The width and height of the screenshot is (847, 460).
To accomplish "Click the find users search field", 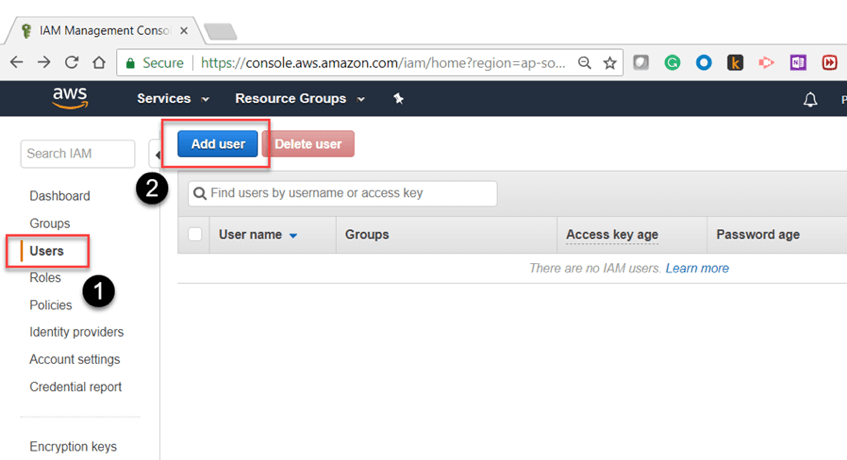I will (342, 193).
